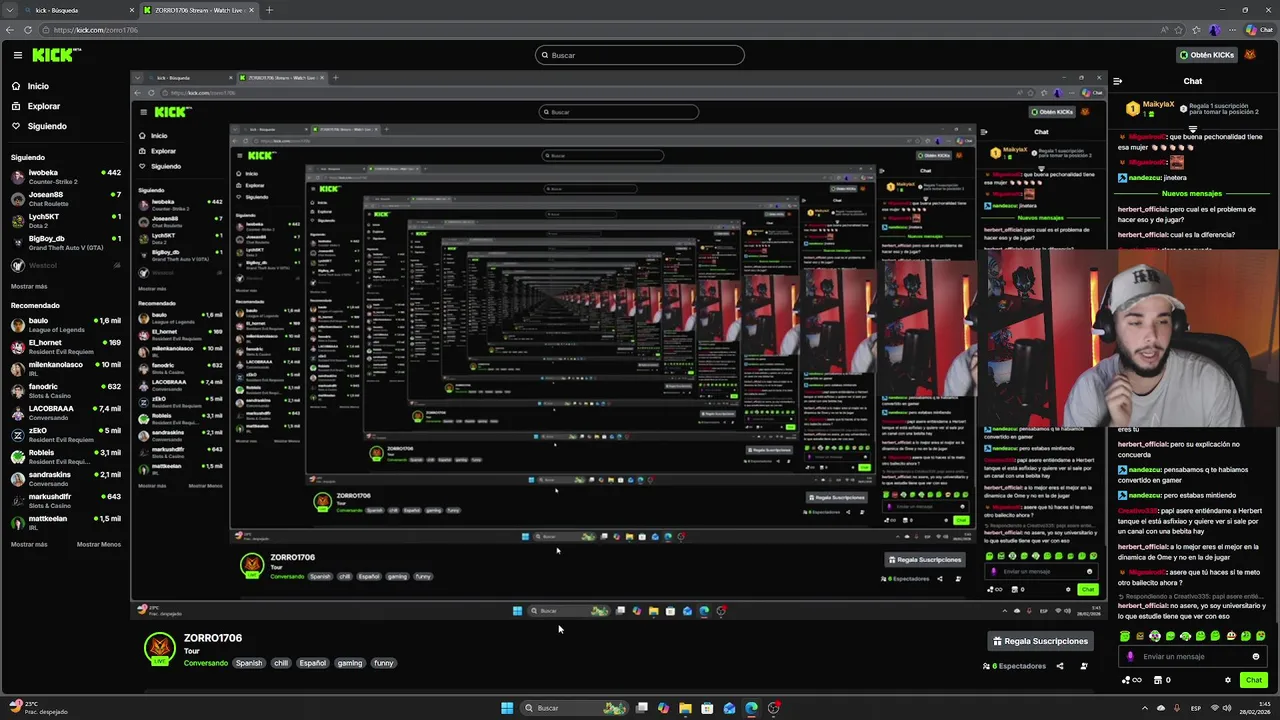Select the funny tag
Image resolution: width=1280 pixels, height=720 pixels.
tap(384, 663)
